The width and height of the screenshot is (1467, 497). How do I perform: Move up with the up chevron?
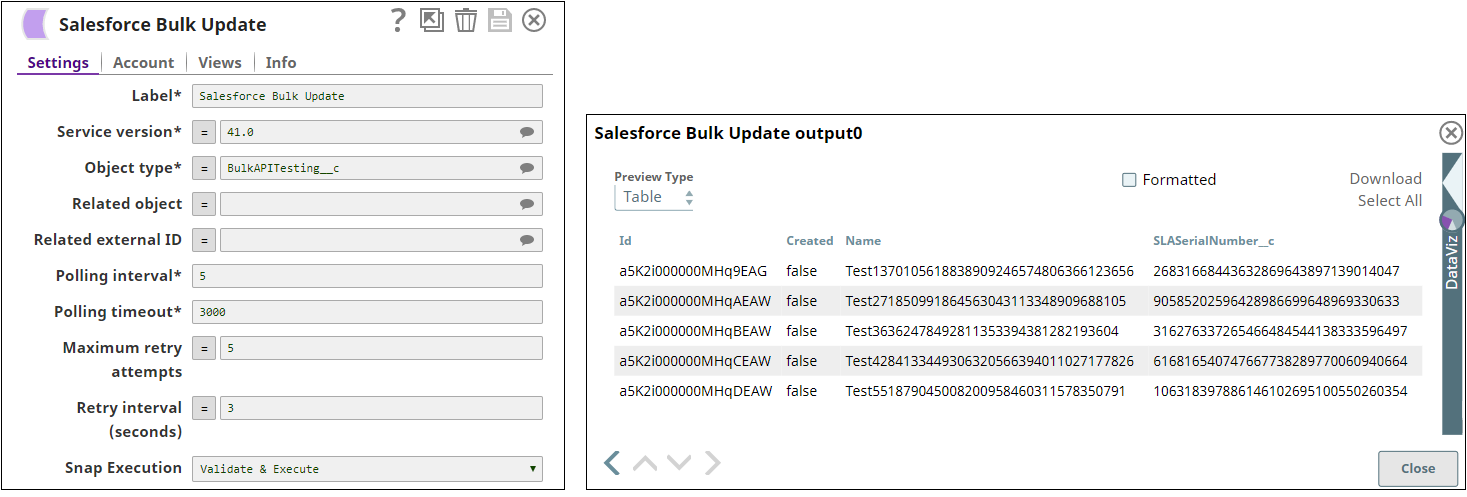click(x=645, y=462)
